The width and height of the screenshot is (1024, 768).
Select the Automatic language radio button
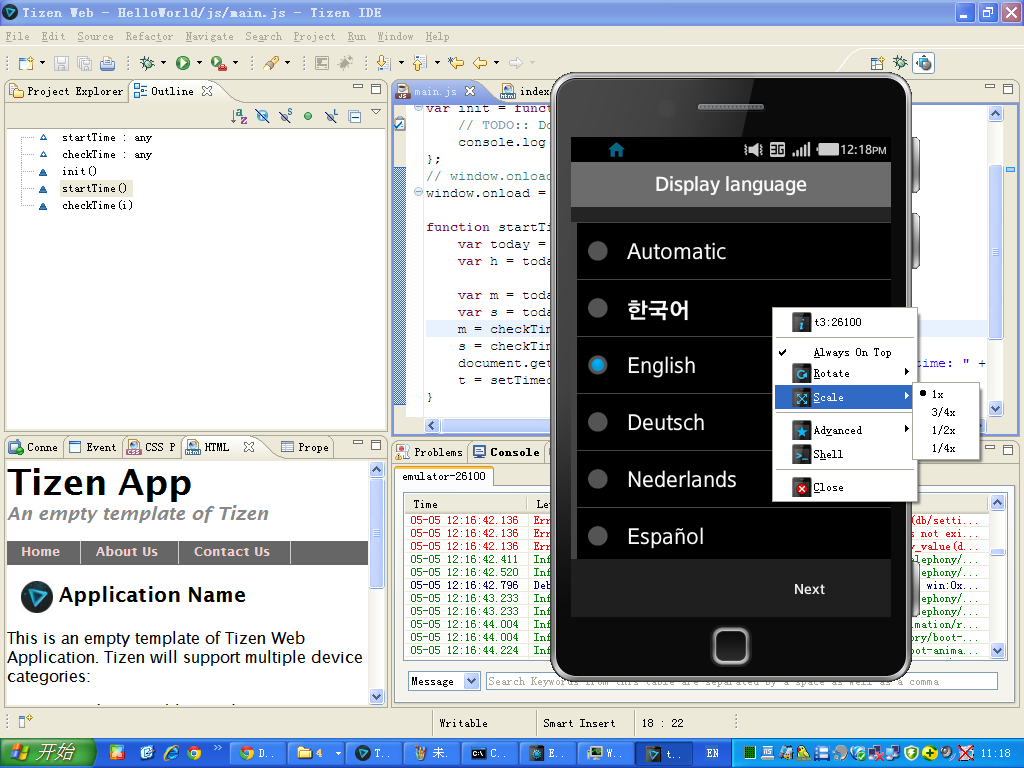(x=598, y=251)
